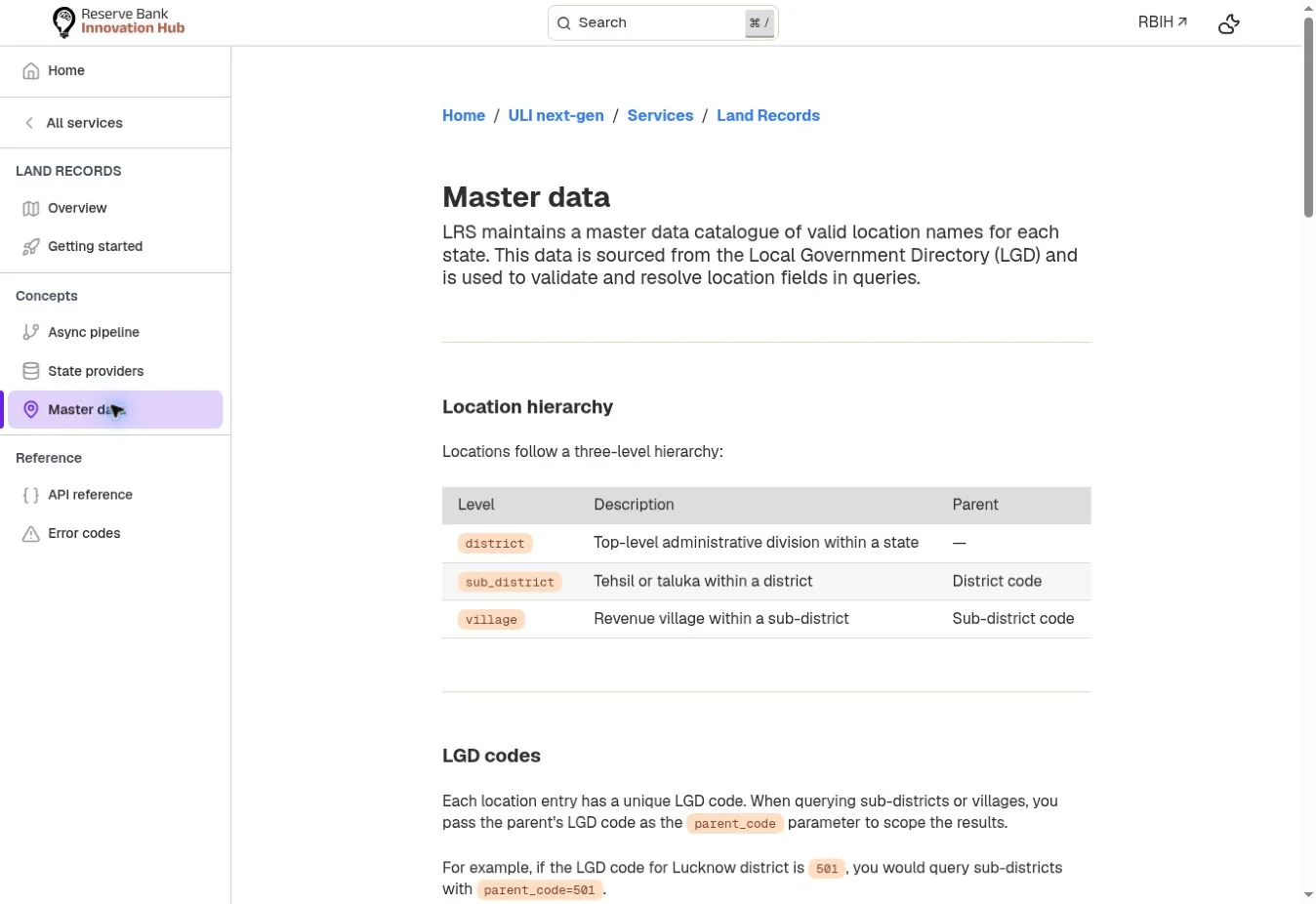Open Getting started in sidebar
The width and height of the screenshot is (1316, 904).
click(115, 246)
